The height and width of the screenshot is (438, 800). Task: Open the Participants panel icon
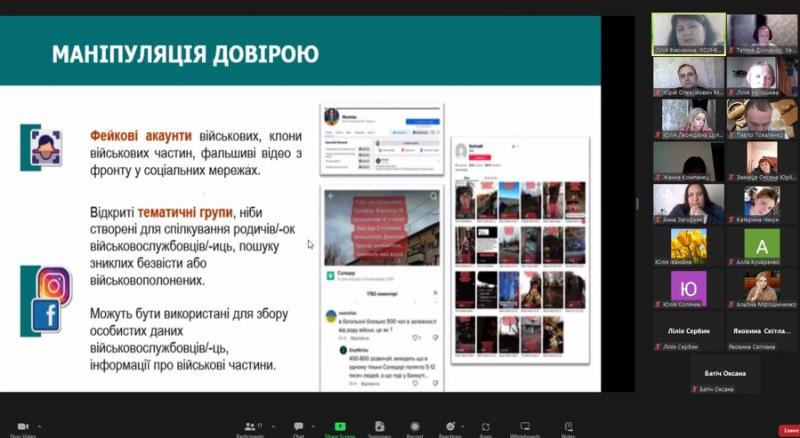tap(250, 426)
